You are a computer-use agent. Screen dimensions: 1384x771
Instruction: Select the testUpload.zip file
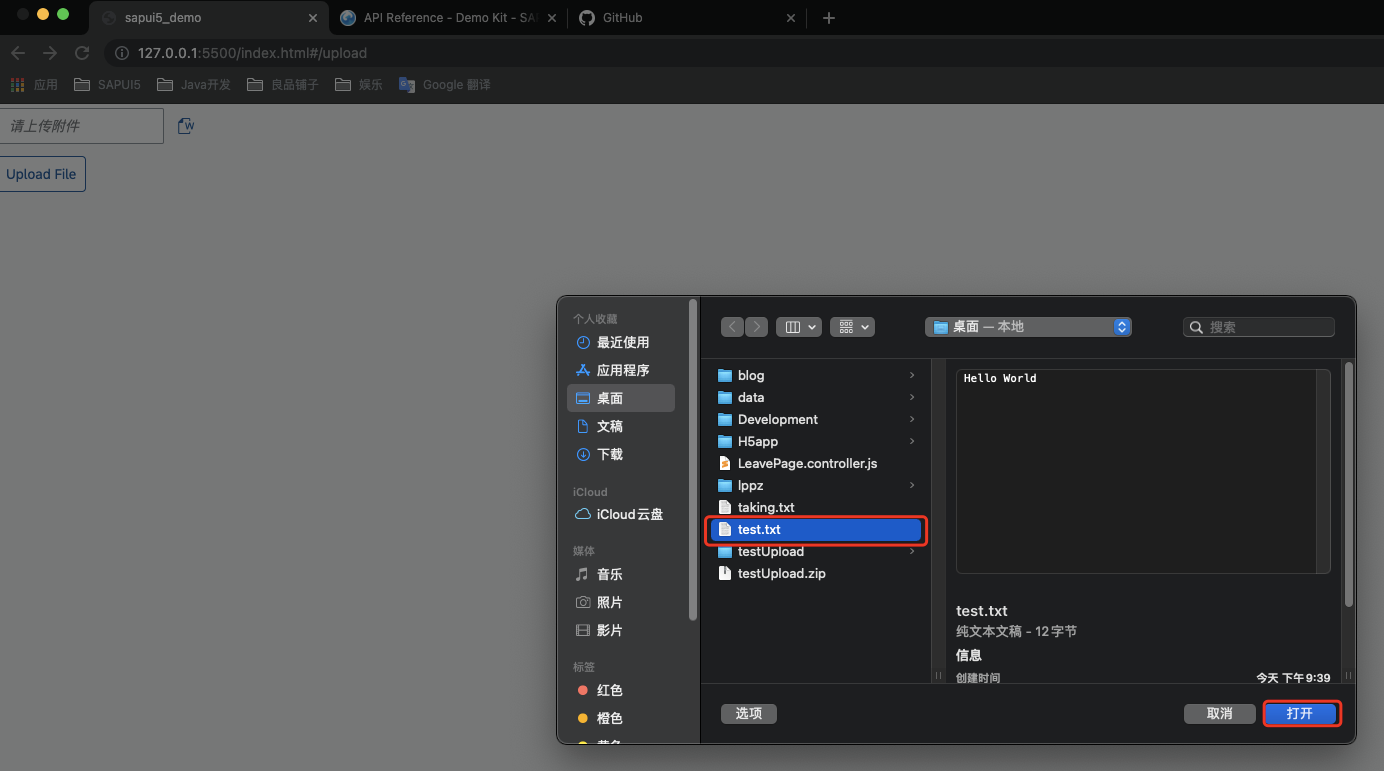pyautogui.click(x=816, y=573)
